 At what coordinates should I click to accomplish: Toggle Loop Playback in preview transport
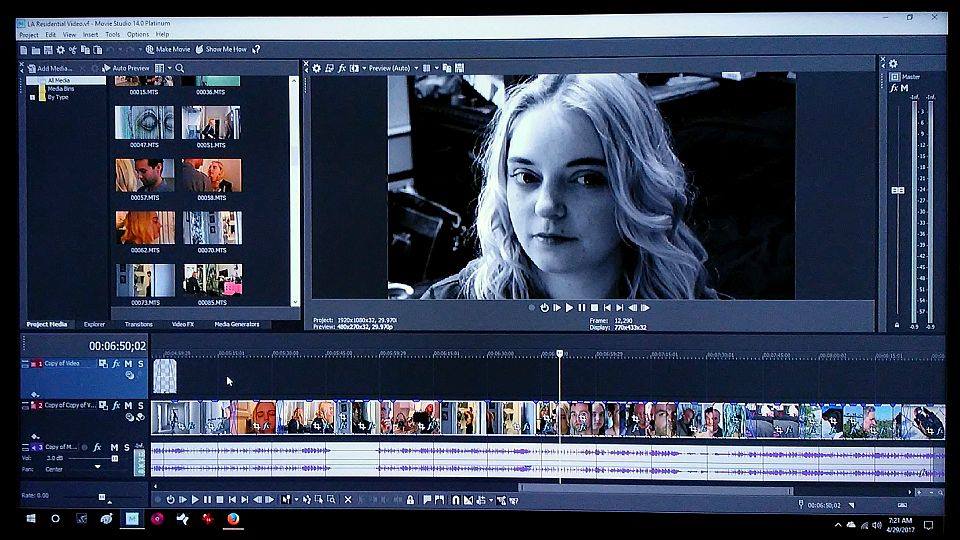544,308
